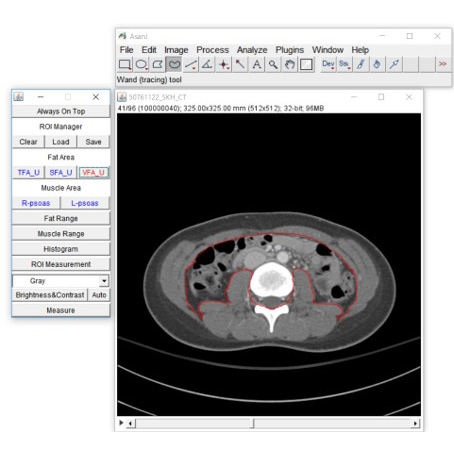Click the slice slider on image stack
The height and width of the screenshot is (454, 454).
click(273, 423)
